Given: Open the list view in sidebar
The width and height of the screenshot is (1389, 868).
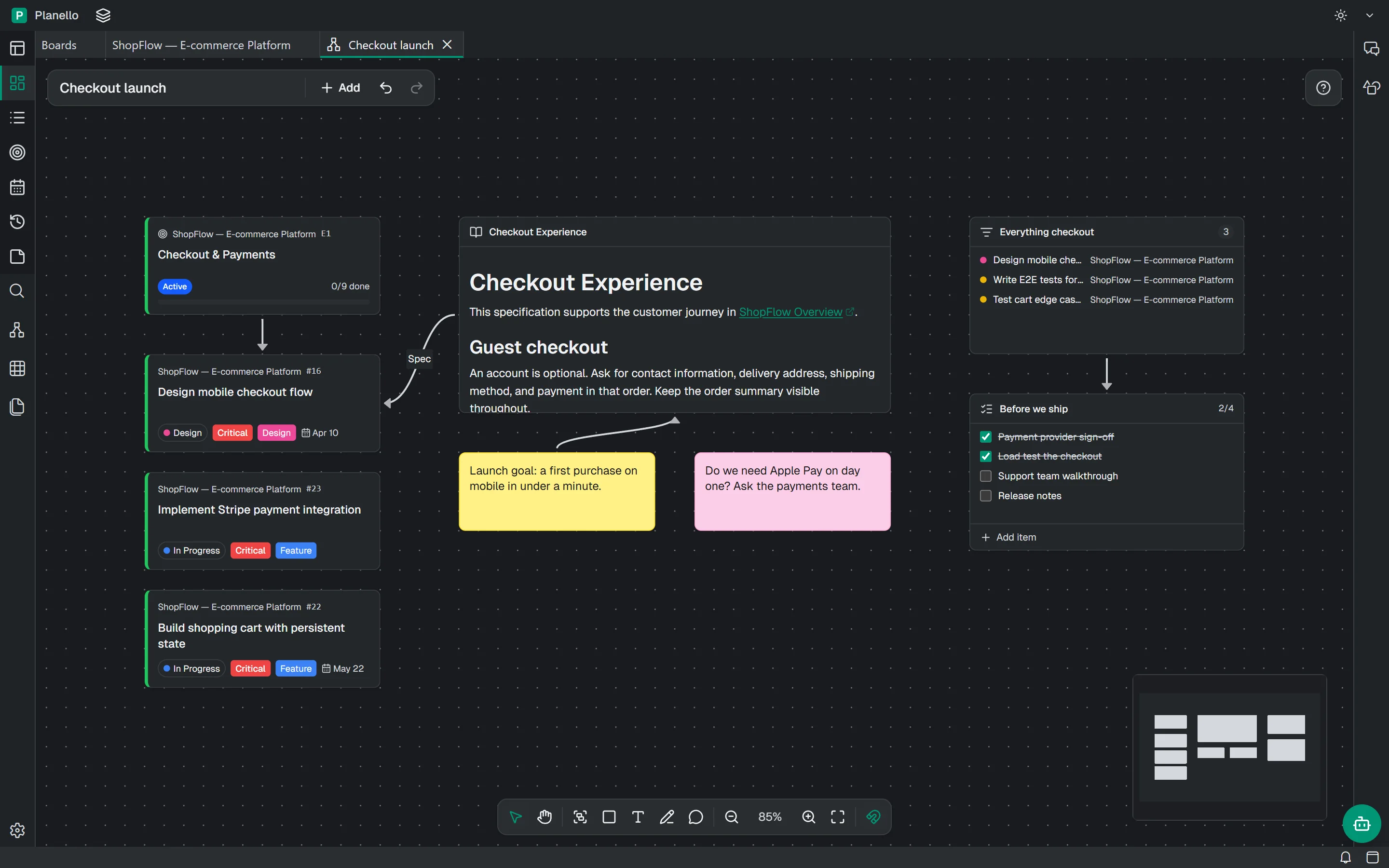Looking at the screenshot, I should pos(17,118).
